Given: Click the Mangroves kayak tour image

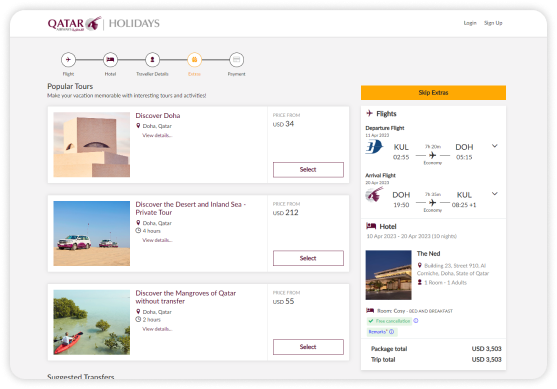Looking at the screenshot, I should (x=92, y=322).
